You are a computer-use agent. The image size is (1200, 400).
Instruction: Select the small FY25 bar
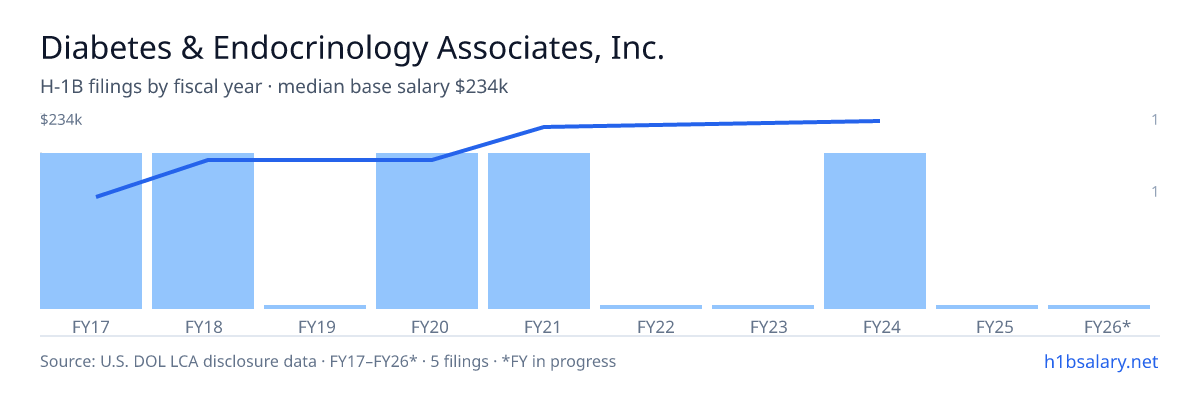pyautogui.click(x=987, y=307)
